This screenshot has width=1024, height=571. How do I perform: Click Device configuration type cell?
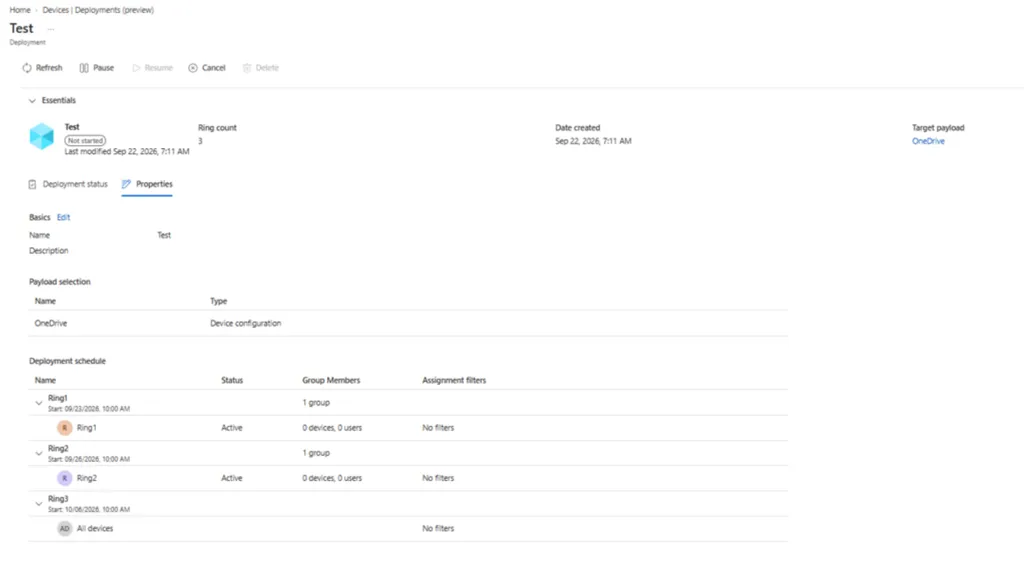246,323
